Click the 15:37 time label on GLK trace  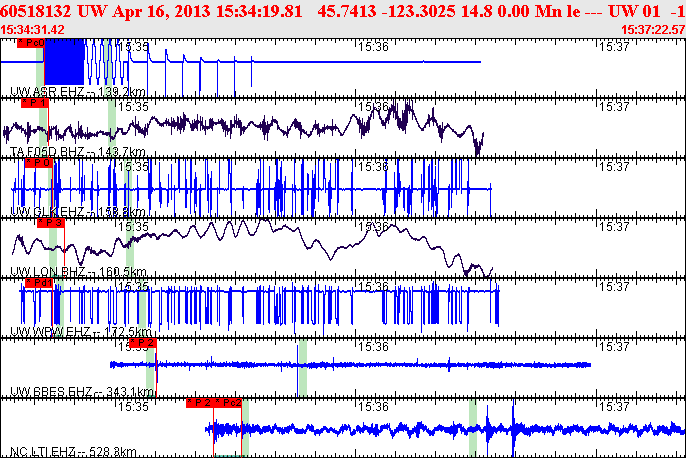pyautogui.click(x=614, y=167)
